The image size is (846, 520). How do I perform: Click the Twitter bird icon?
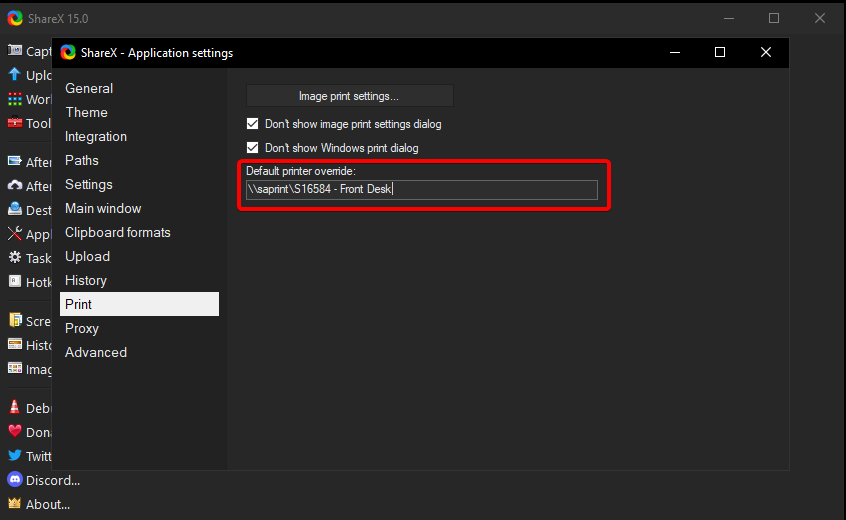click(x=15, y=455)
